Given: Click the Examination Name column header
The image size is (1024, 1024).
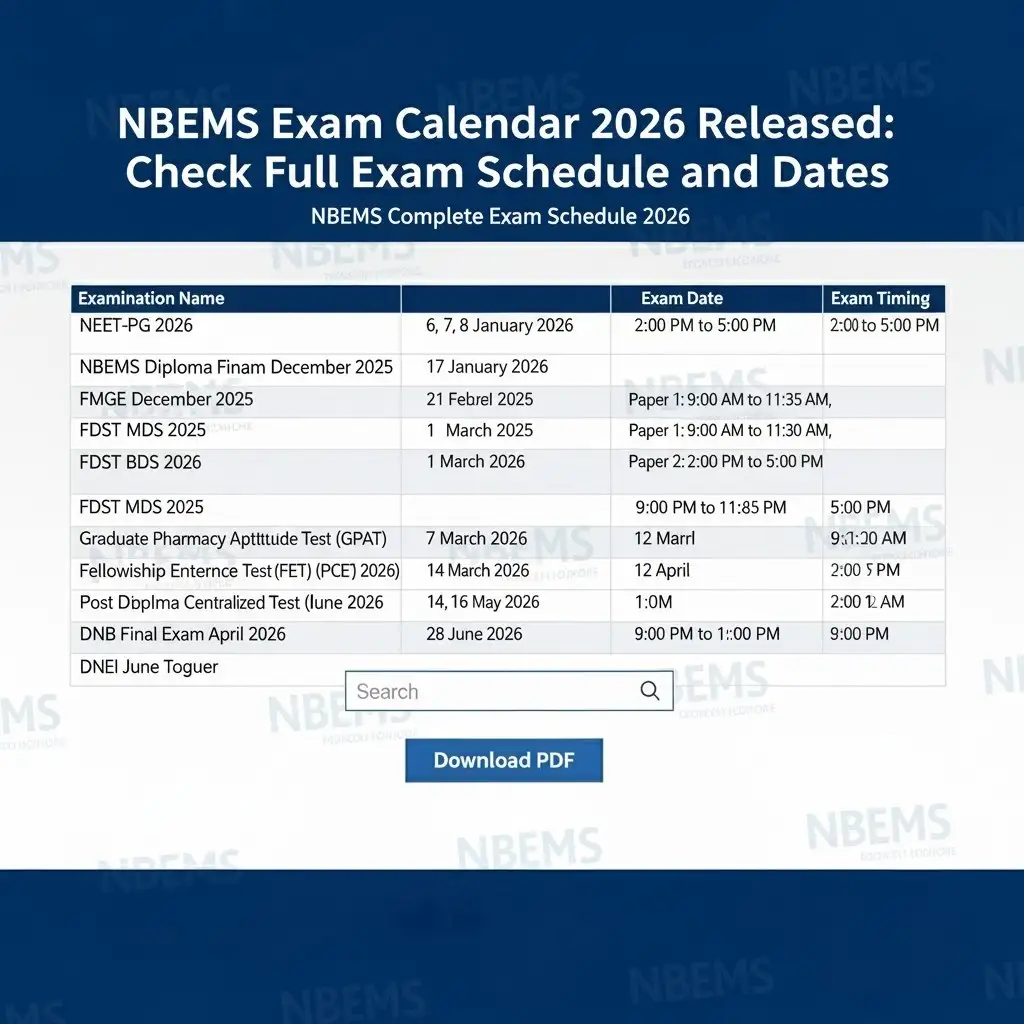Looking at the screenshot, I should [151, 298].
